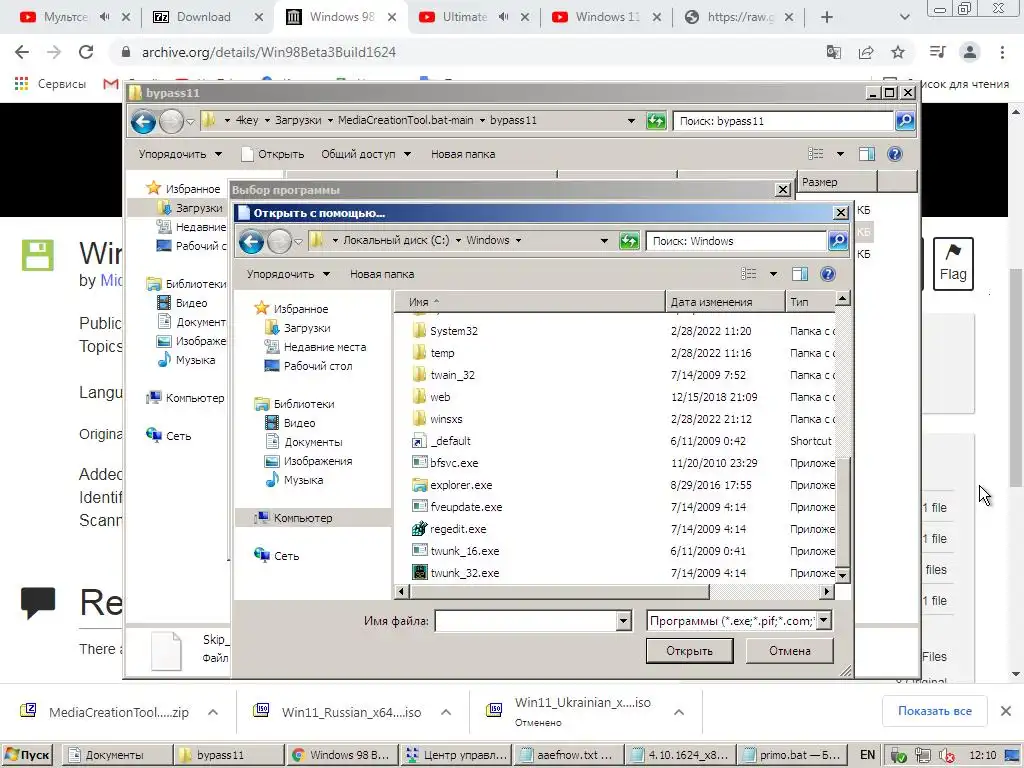Click Открыть in bypass11 toolbar
Viewport: 1024px width, 768px height.
pyautogui.click(x=273, y=154)
